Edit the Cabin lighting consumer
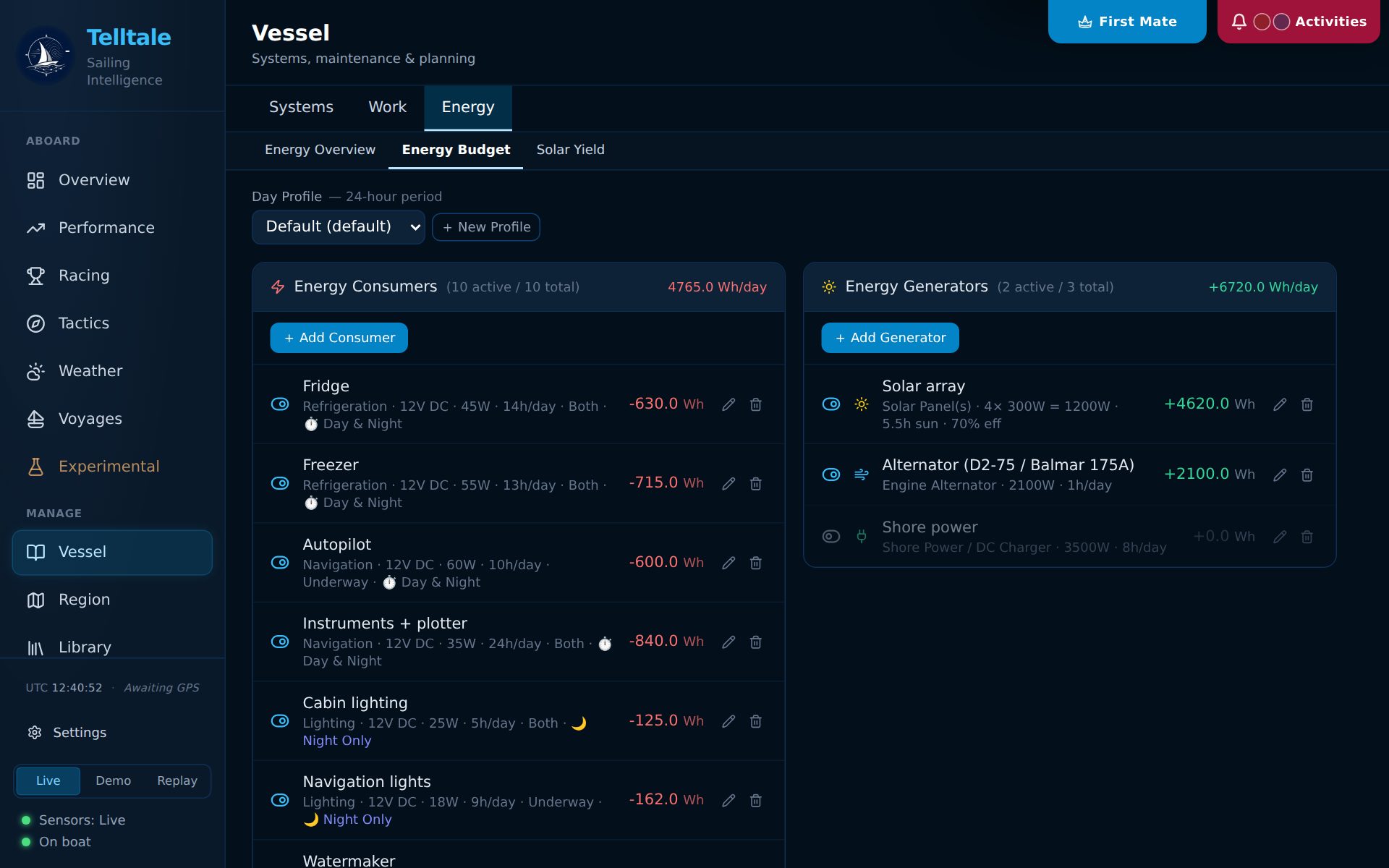The image size is (1389, 868). pos(729,721)
